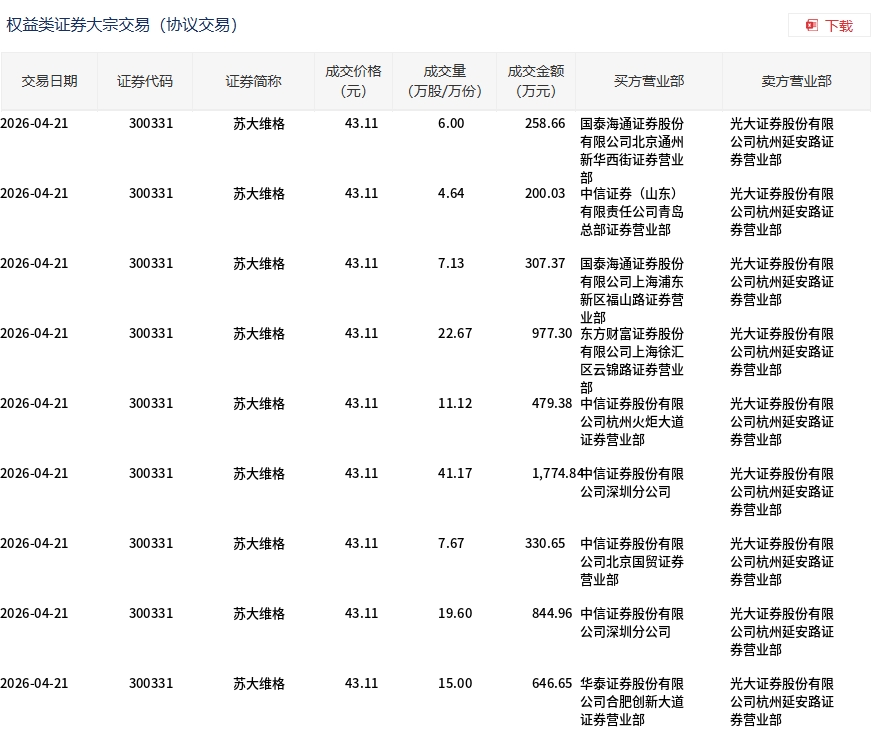The height and width of the screenshot is (742, 872).
Task: Click 苏大维格 in the 11.12 volume row
Action: click(259, 404)
